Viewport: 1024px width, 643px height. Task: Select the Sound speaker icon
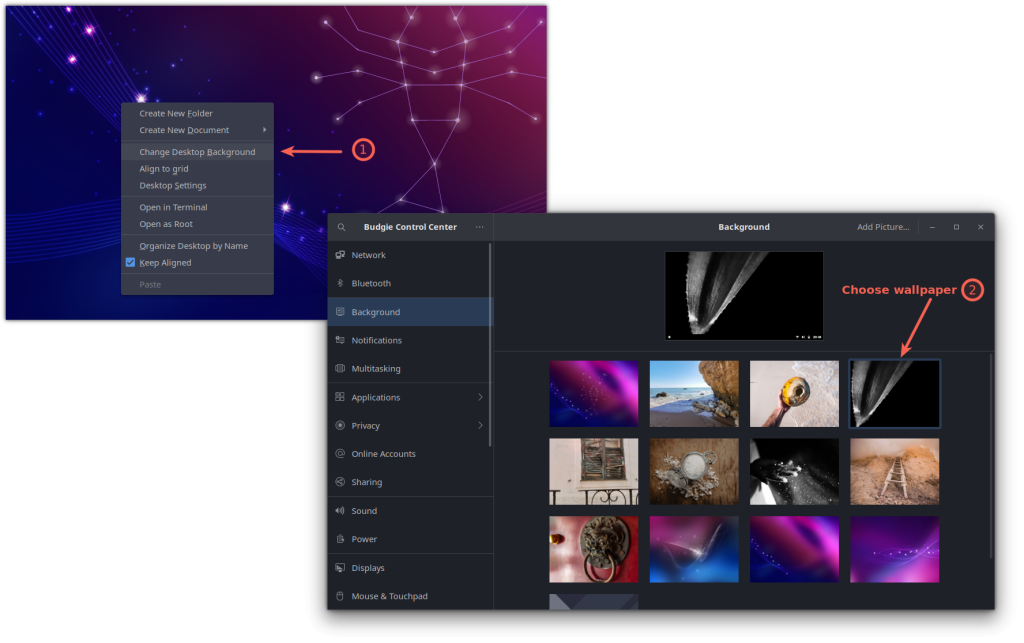[341, 511]
